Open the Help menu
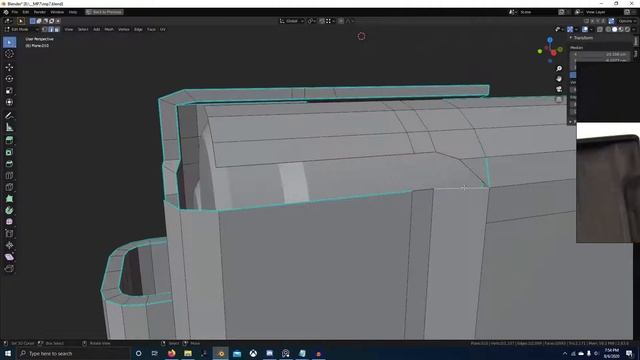 73,12
